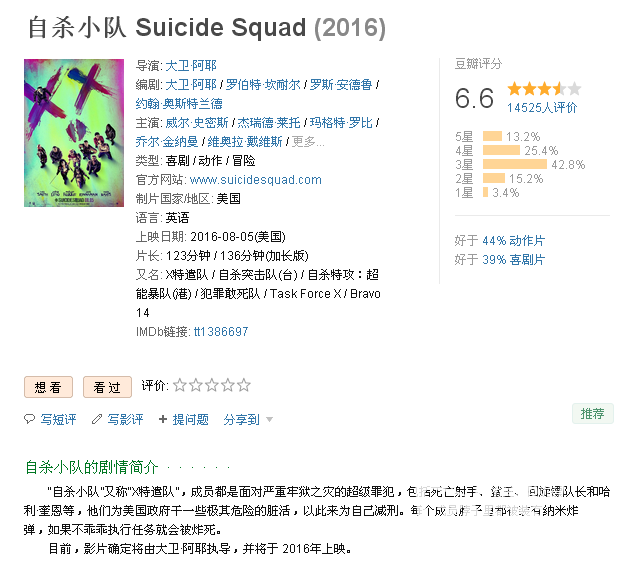This screenshot has width=626, height=568.
Task: Open 14525人评价 ratings link
Action: (x=542, y=107)
